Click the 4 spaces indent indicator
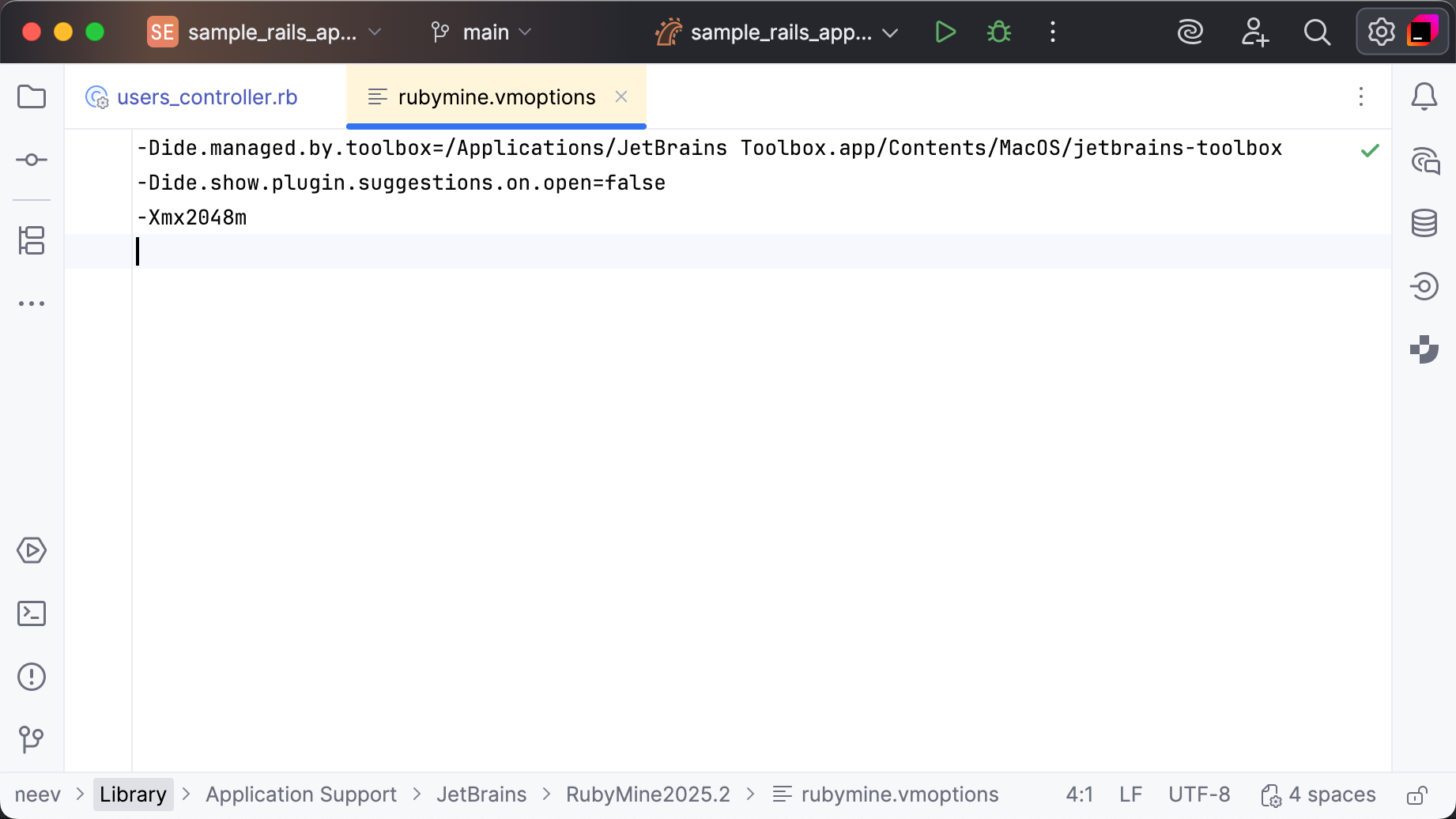 click(1332, 794)
